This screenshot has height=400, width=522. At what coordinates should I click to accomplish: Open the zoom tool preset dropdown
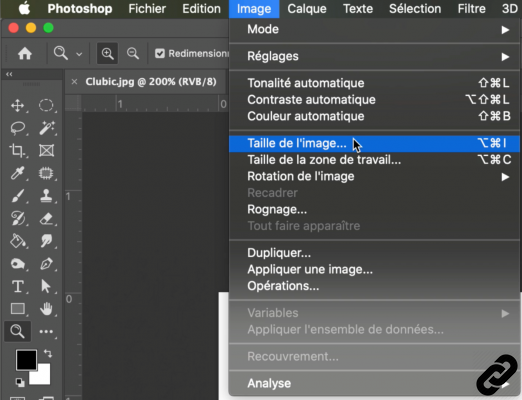(79, 54)
